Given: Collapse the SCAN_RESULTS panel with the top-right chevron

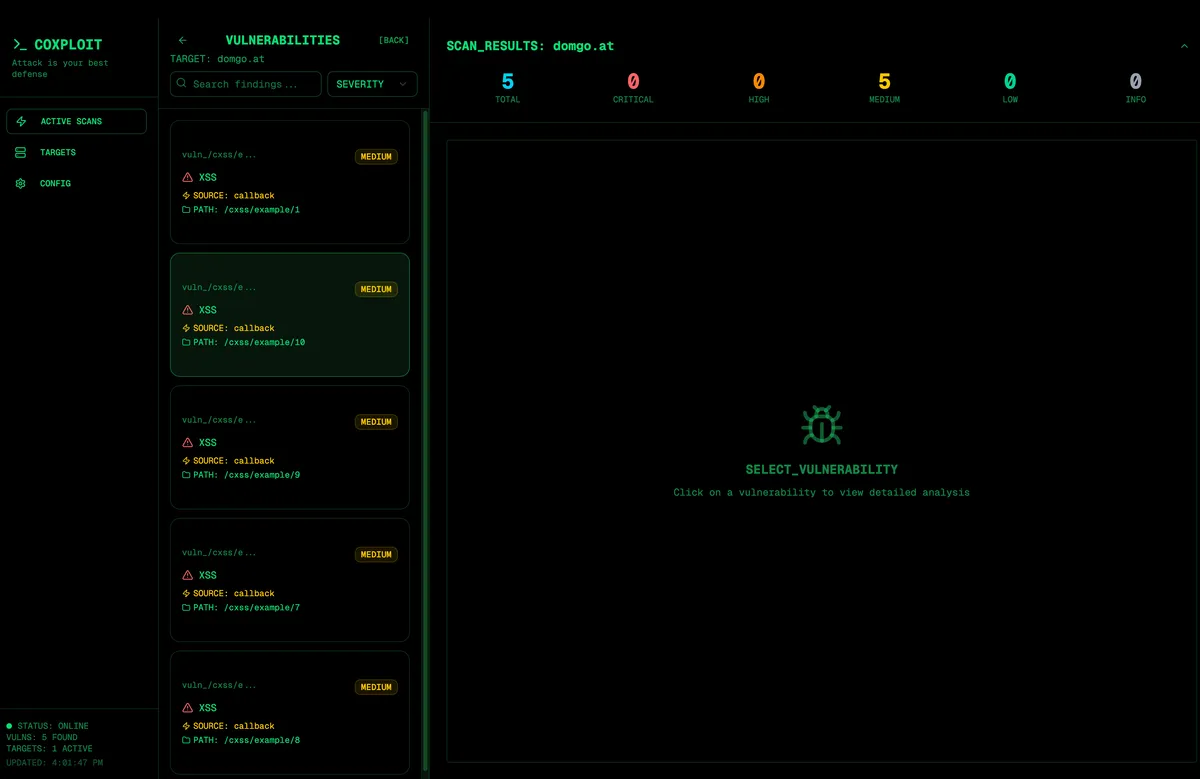Looking at the screenshot, I should [1186, 45].
